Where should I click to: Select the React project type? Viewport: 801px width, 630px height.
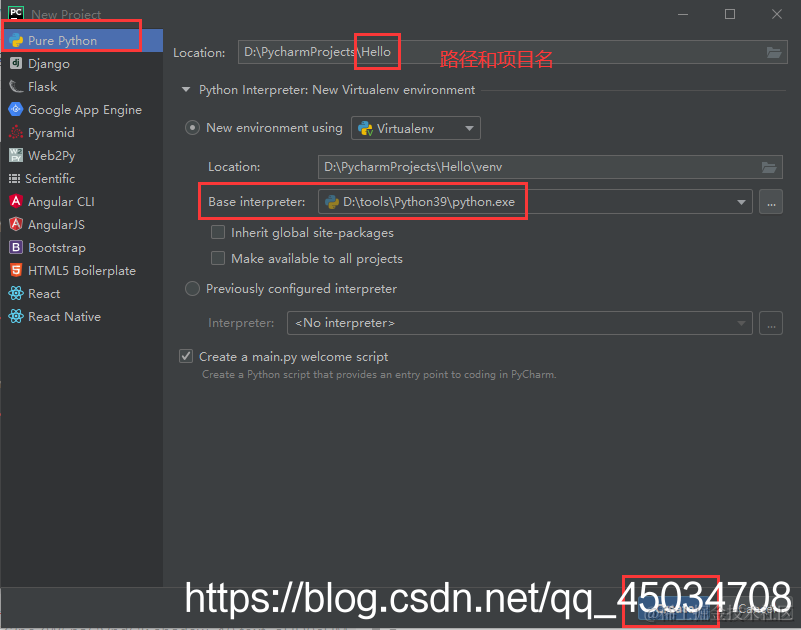pyautogui.click(x=82, y=293)
